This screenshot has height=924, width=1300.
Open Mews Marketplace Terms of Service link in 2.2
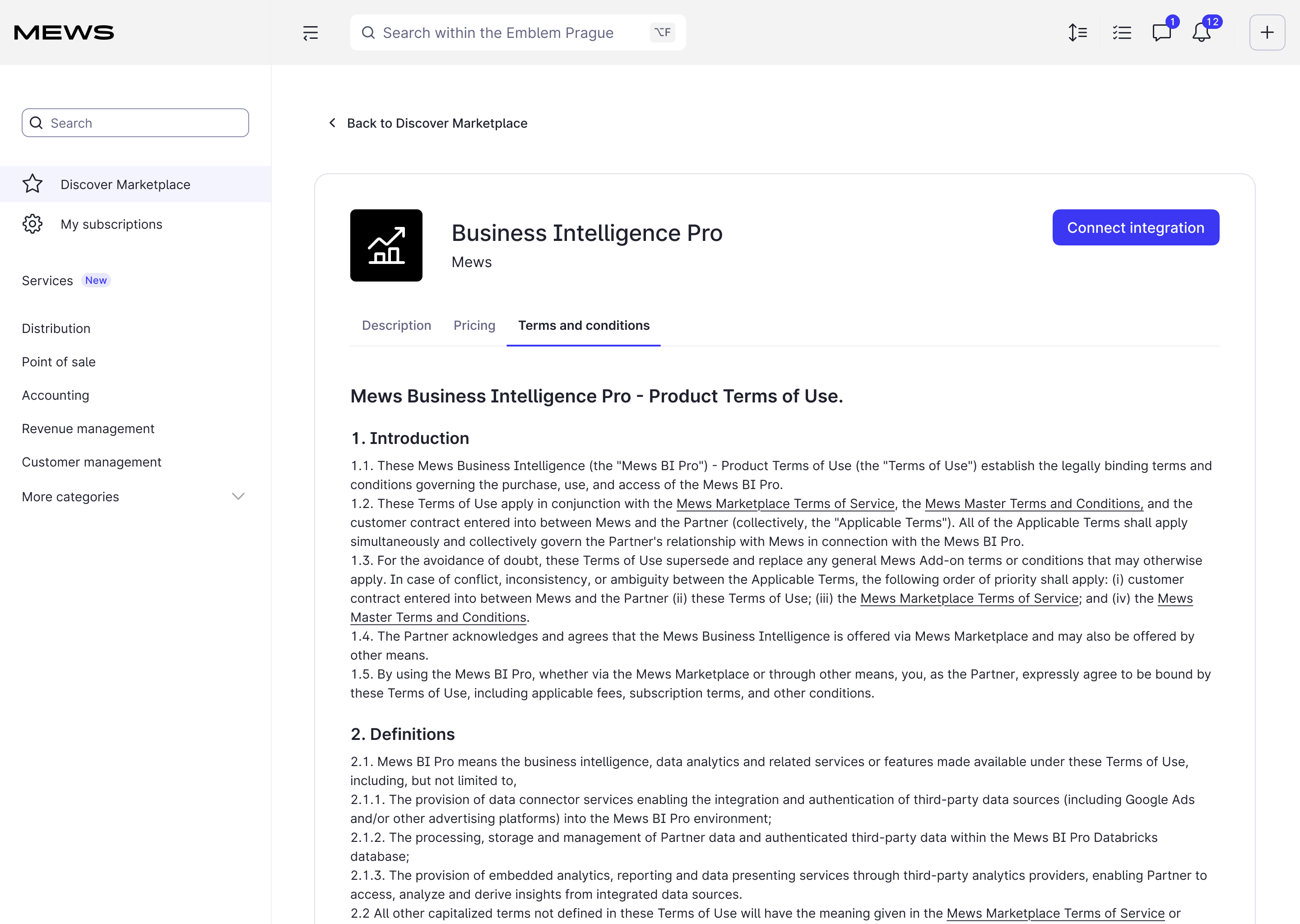1055,913
